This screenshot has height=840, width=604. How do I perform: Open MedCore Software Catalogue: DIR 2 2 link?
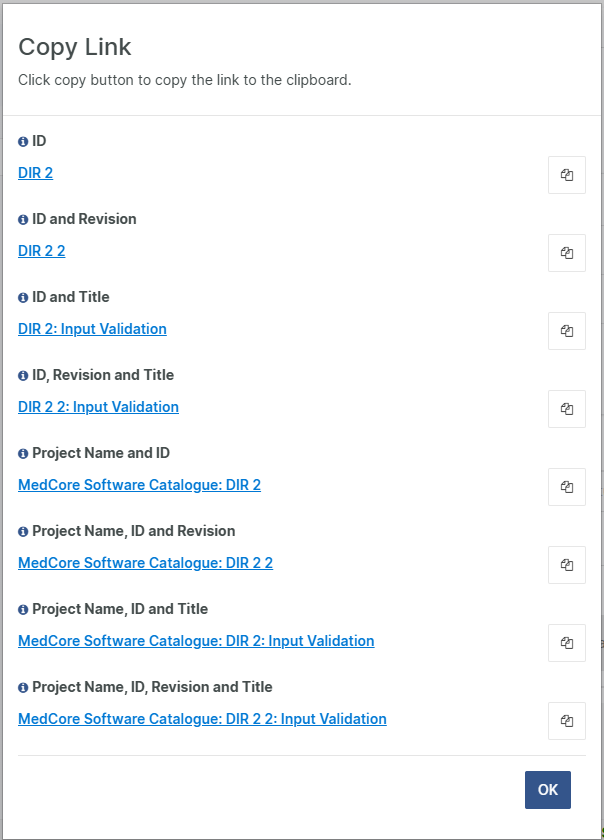(x=145, y=563)
